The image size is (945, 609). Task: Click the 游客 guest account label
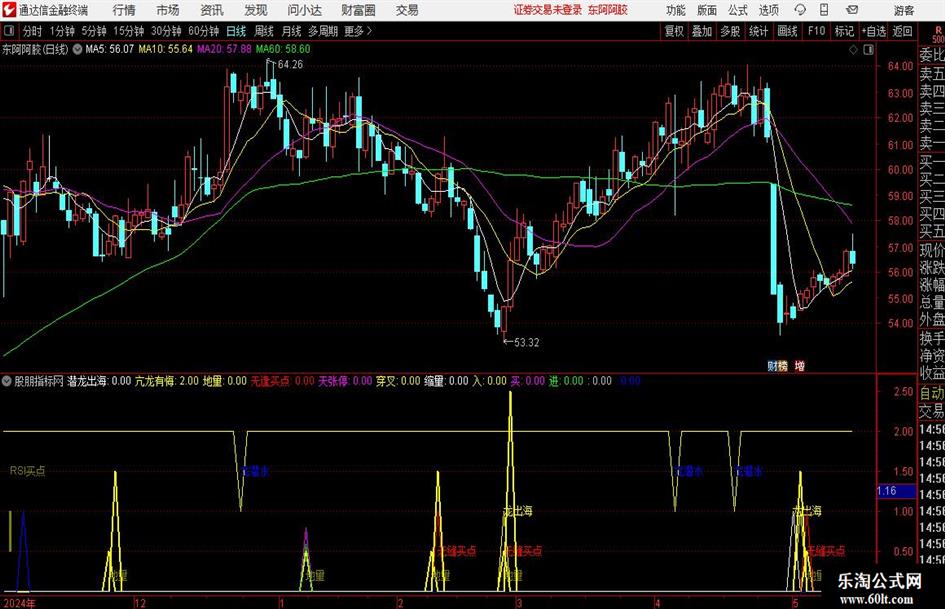pyautogui.click(x=904, y=10)
